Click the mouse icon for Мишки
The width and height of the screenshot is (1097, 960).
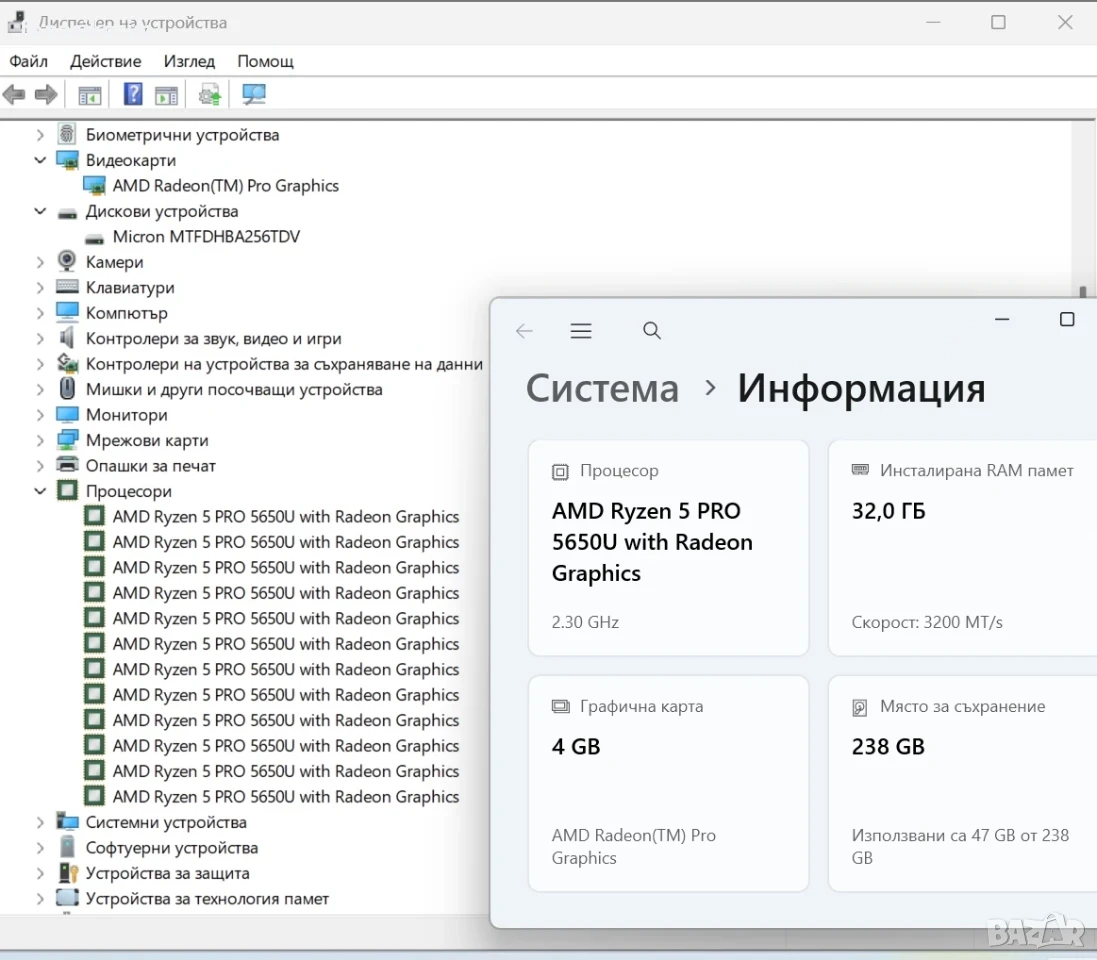coord(67,388)
